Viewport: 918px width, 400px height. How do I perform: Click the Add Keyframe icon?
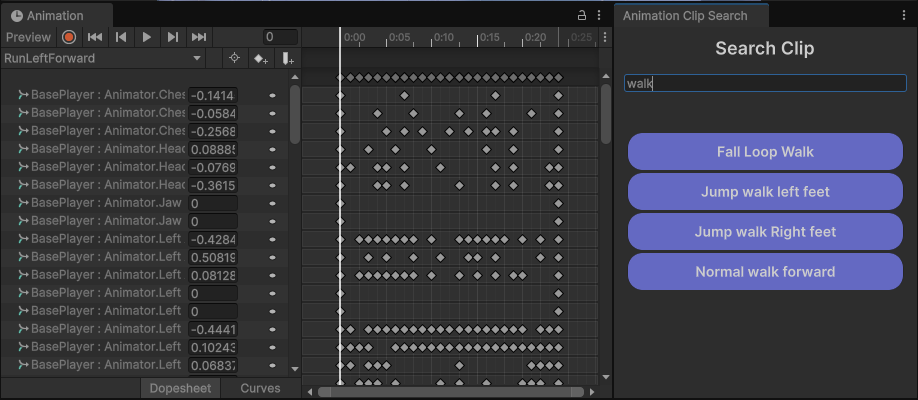pyautogui.click(x=260, y=59)
